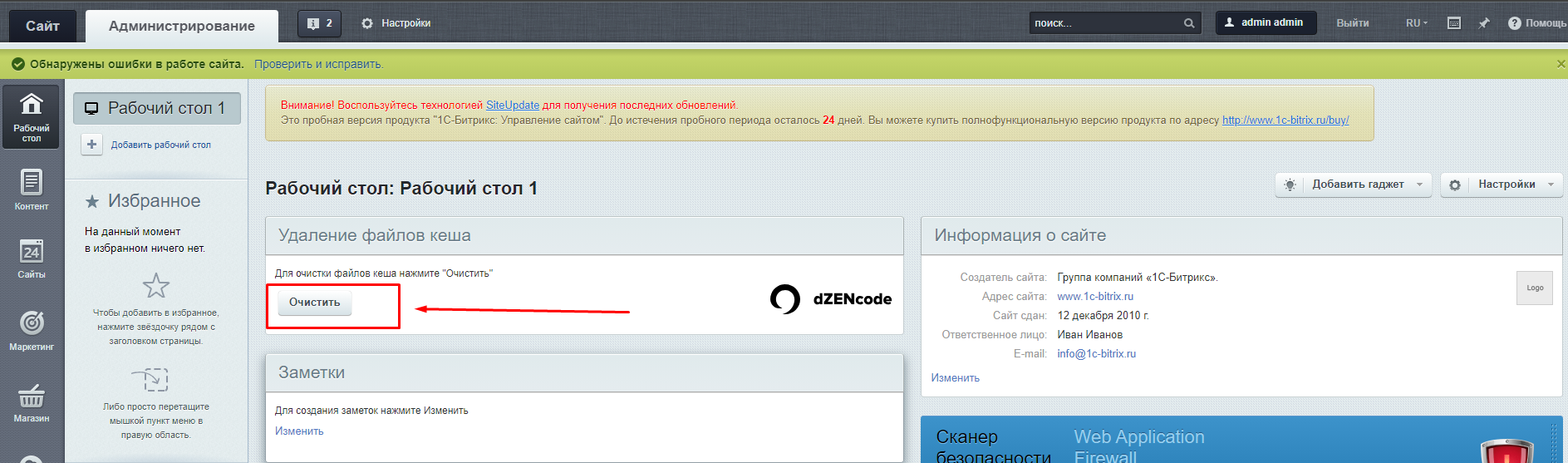Screen dimensions: 1568x463
Task: Open the Рабочий стол sidebar section
Action: (x=32, y=117)
